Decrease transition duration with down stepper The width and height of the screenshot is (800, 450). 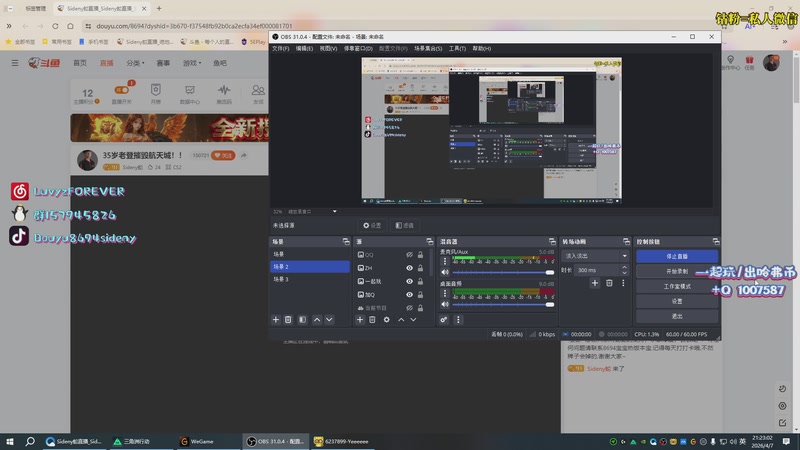point(624,273)
